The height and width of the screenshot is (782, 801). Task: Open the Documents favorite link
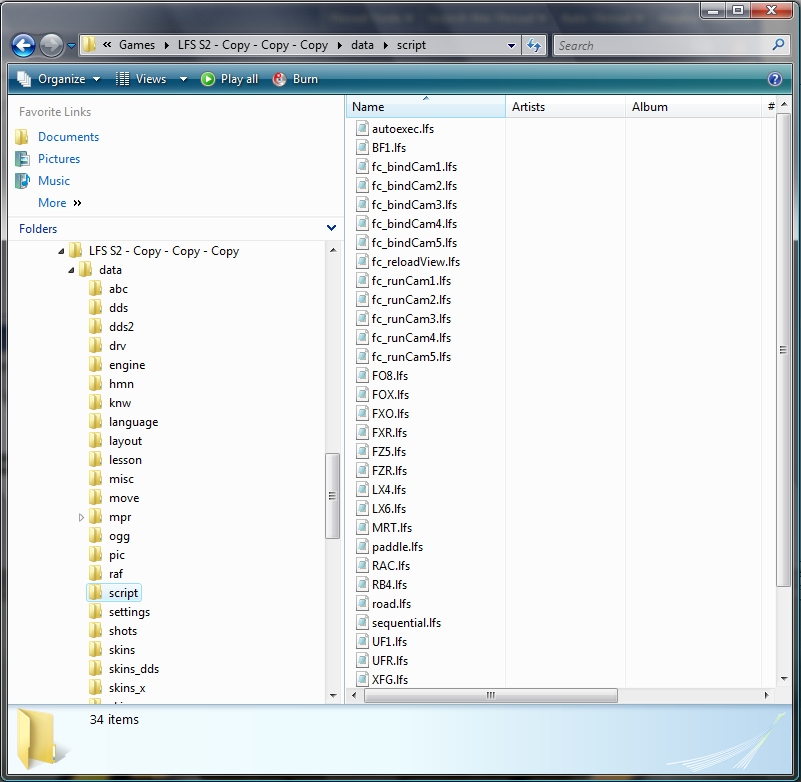click(68, 137)
